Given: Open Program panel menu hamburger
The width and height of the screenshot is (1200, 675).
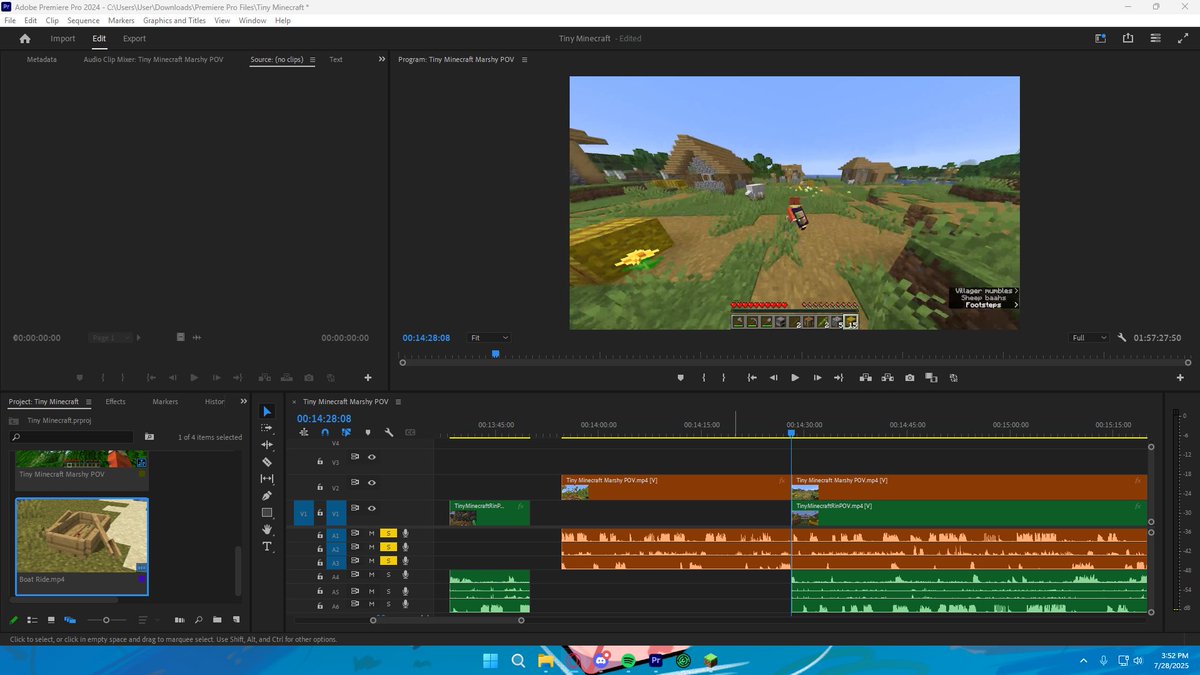Looking at the screenshot, I should click(524, 59).
